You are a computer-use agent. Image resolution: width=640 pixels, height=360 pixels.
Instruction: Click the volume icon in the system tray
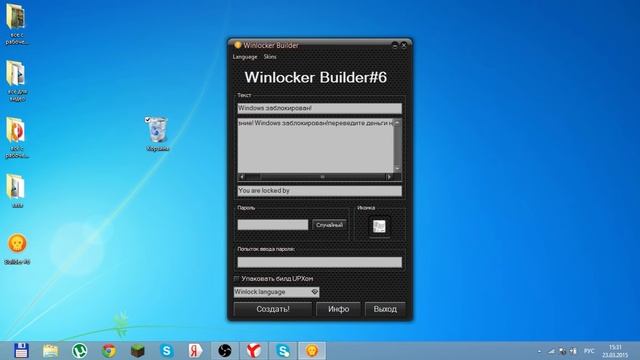point(573,351)
